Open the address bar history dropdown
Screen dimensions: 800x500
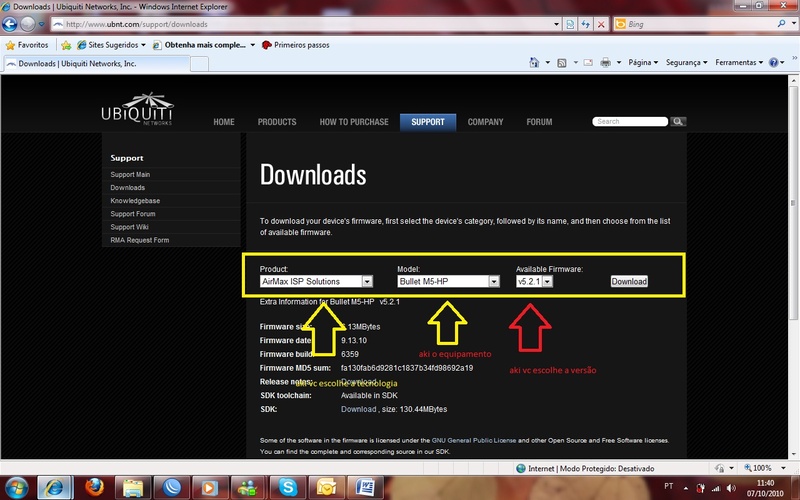click(556, 24)
